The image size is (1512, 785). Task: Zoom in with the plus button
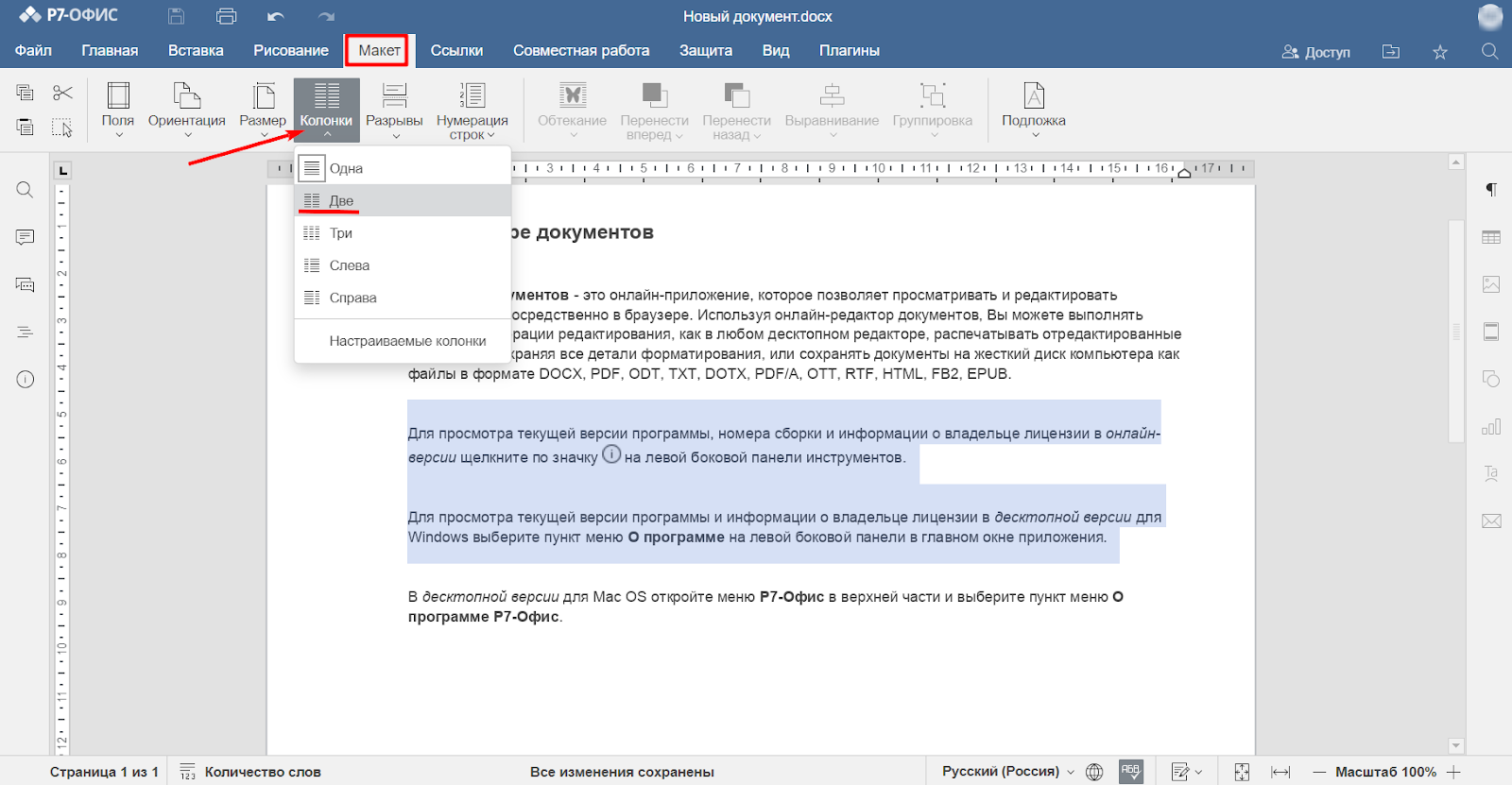(1453, 772)
